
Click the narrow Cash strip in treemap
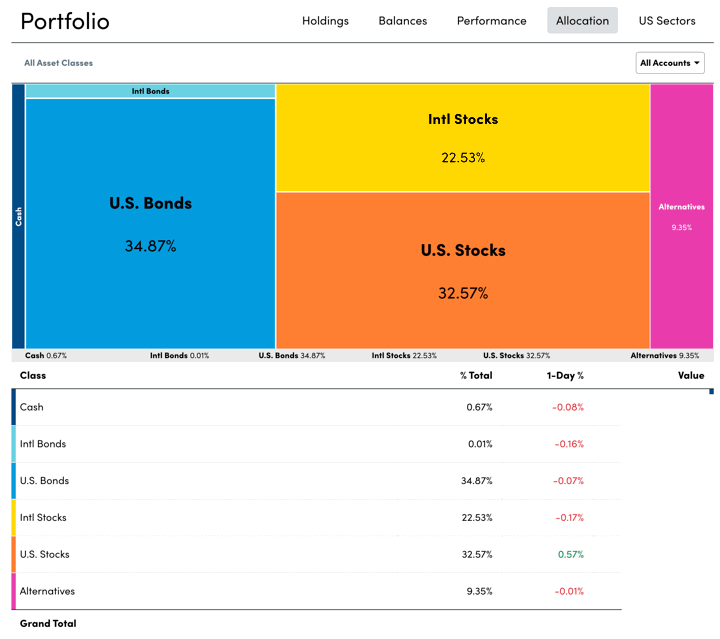click(18, 216)
